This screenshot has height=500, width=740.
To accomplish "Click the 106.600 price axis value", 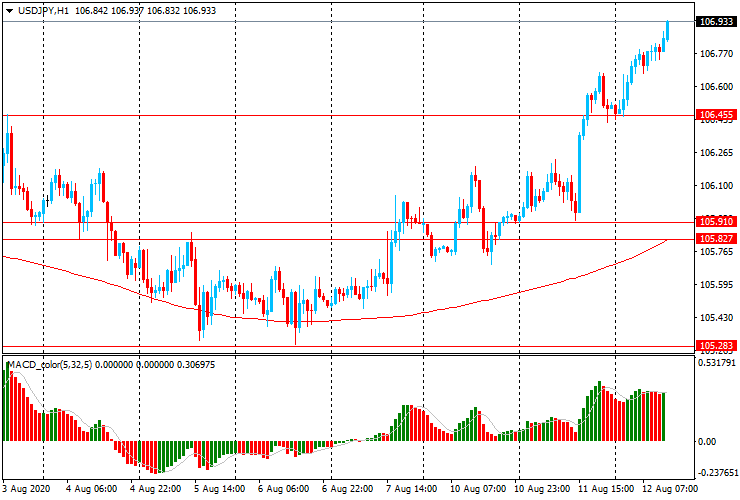I will click(x=716, y=87).
